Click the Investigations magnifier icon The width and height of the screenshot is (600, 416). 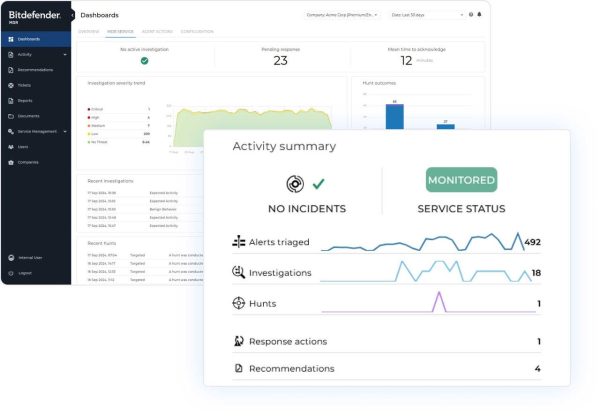[239, 272]
